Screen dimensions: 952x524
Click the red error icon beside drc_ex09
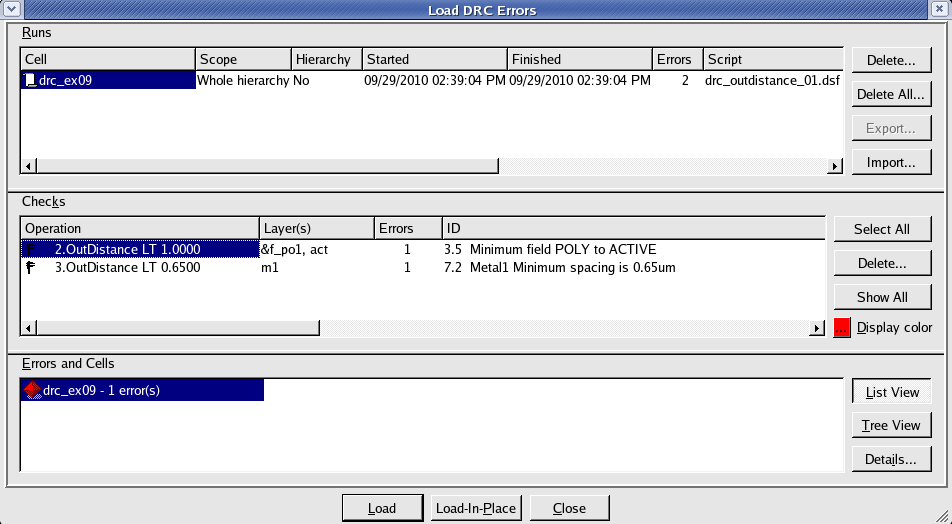(x=31, y=390)
